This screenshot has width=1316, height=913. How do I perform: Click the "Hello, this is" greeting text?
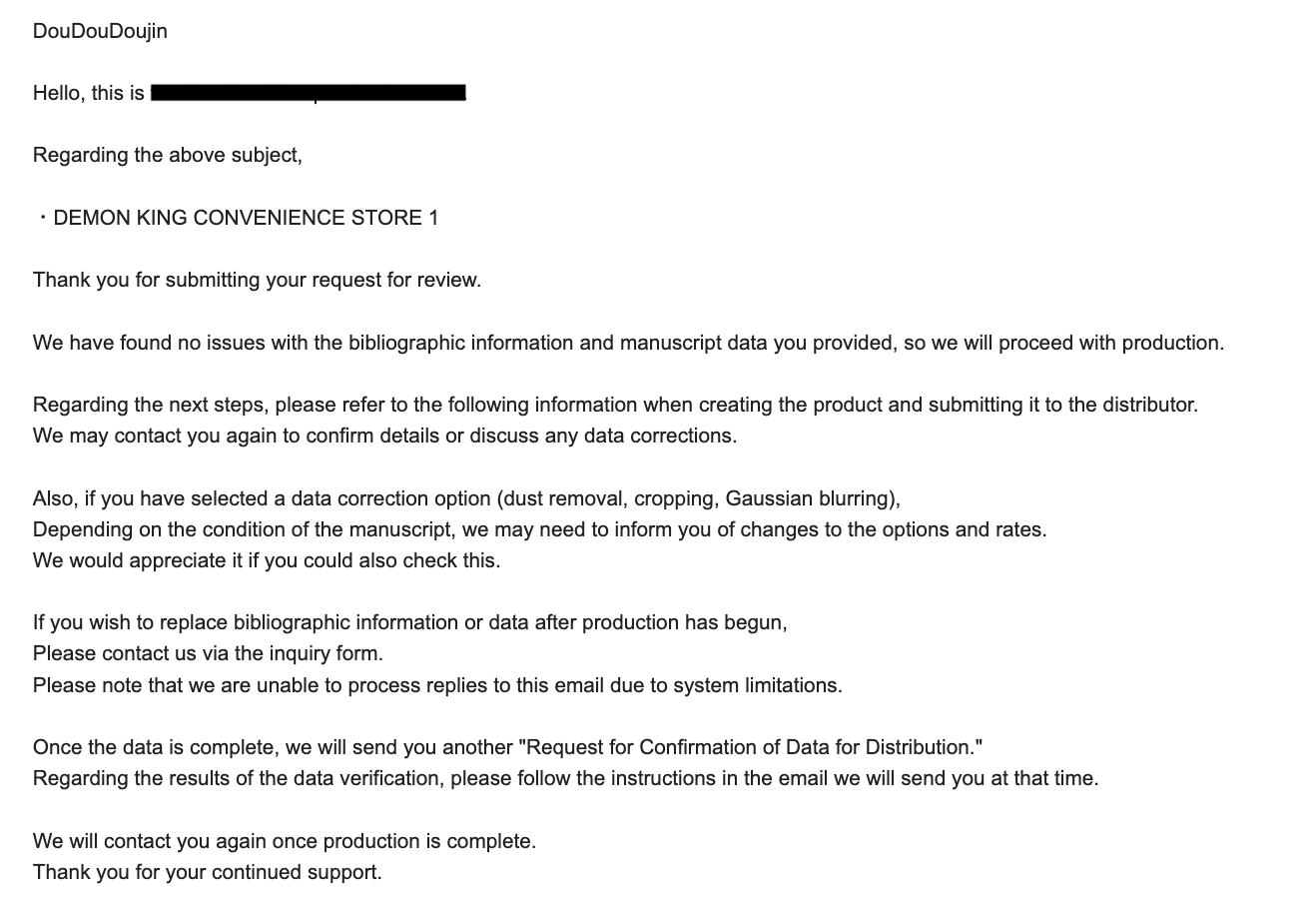point(89,93)
